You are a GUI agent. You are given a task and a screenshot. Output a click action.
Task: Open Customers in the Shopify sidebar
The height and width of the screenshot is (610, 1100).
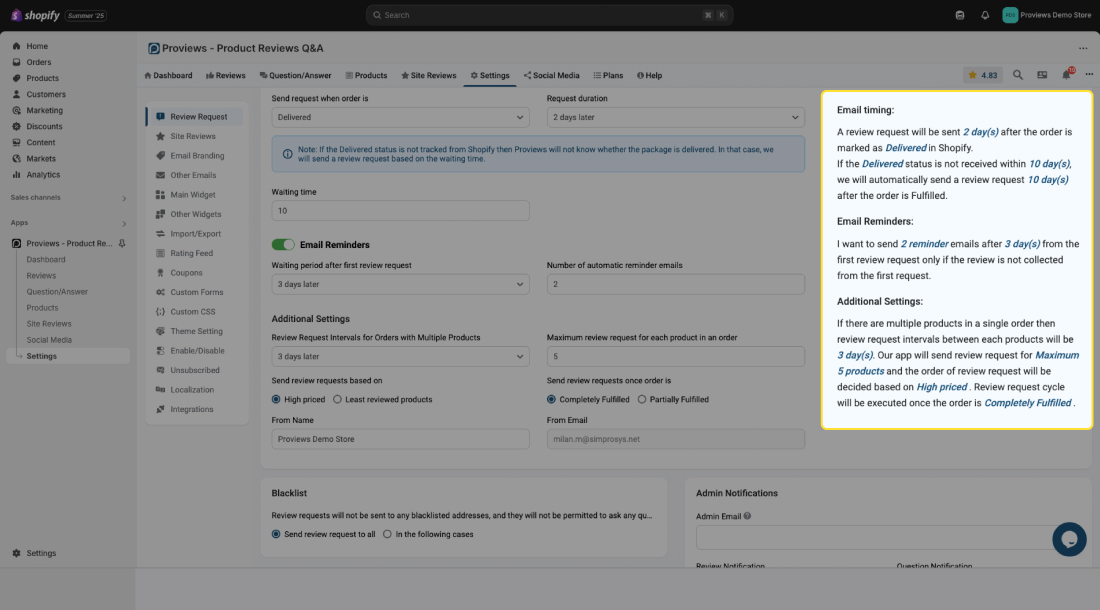[x=46, y=95]
